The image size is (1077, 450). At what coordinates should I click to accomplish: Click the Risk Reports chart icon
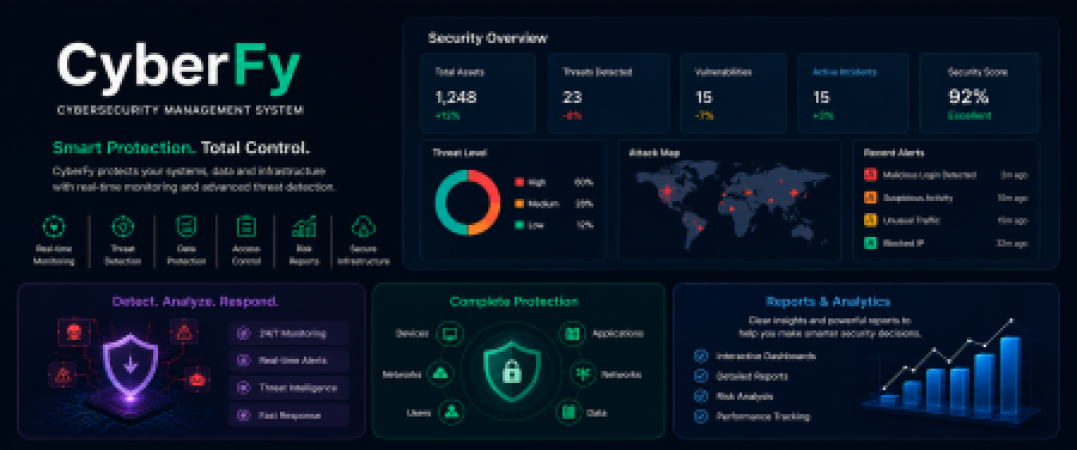pyautogui.click(x=303, y=227)
